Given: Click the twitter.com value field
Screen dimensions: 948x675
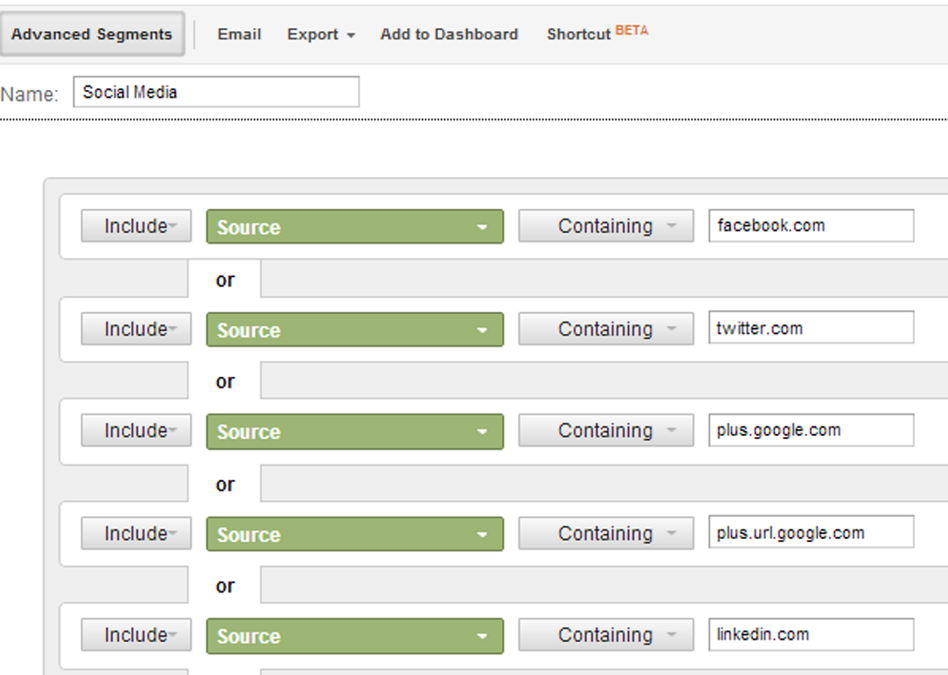Looking at the screenshot, I should coord(811,327).
